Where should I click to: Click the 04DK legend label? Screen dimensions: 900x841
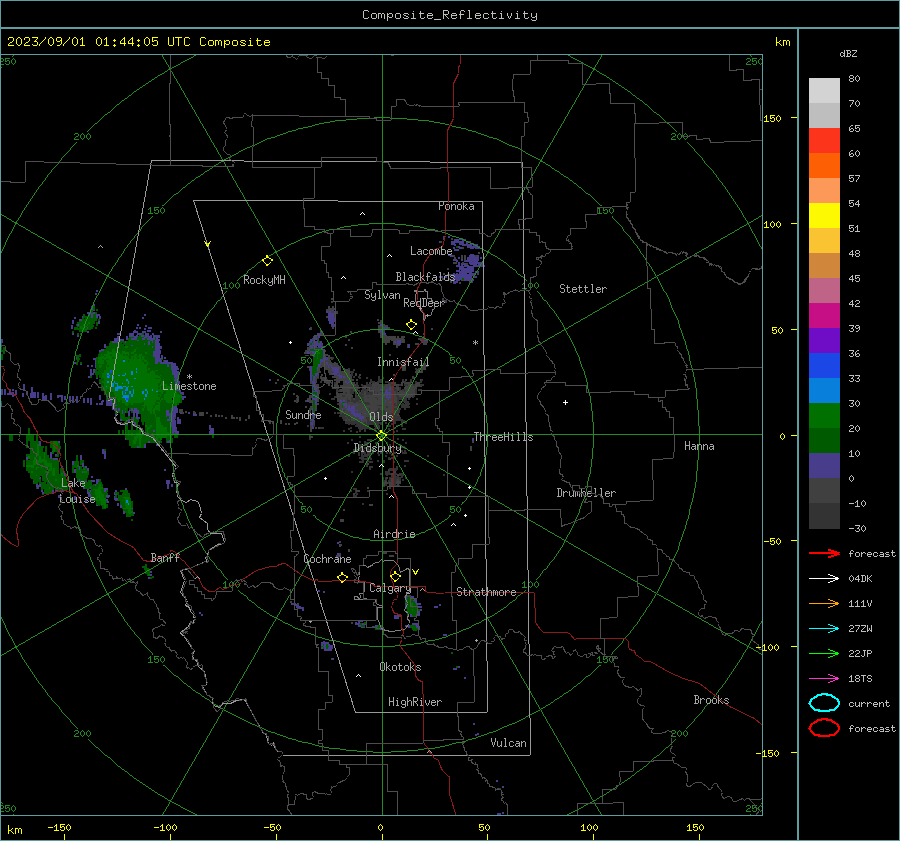(x=860, y=579)
